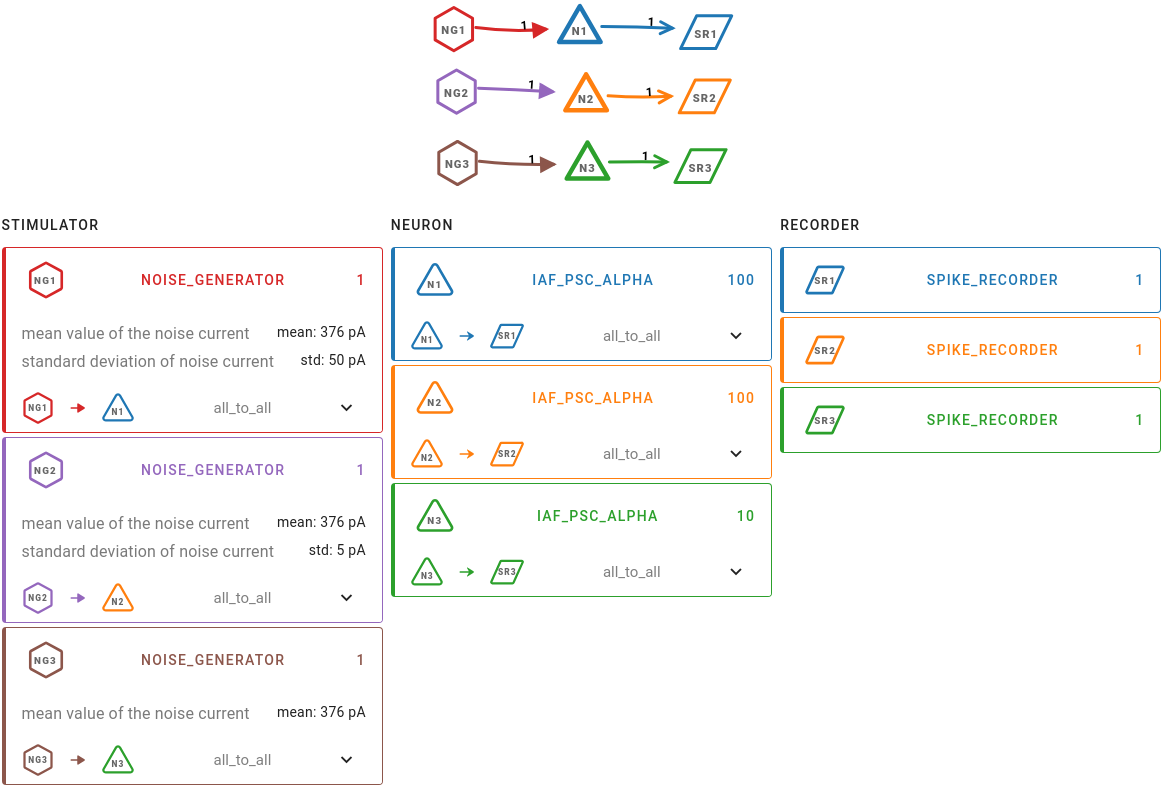The height and width of the screenshot is (787, 1163).
Task: Select the blue N1 triangle node in graph
Action: 579,26
